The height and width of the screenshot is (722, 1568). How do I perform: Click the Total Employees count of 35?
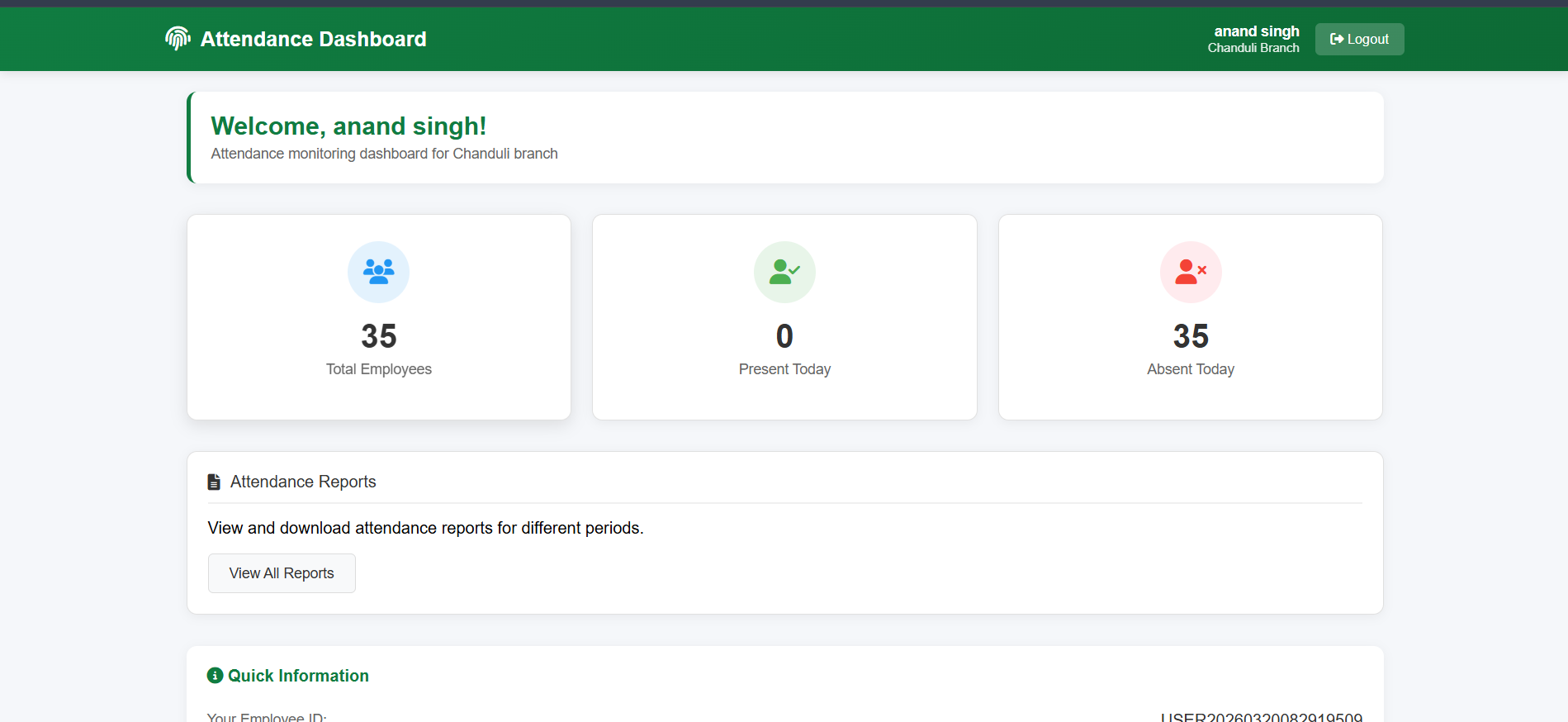[x=378, y=336]
